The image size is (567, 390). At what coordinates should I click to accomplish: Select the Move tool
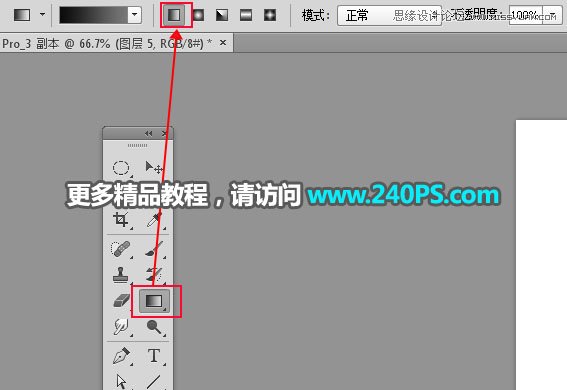coord(154,168)
